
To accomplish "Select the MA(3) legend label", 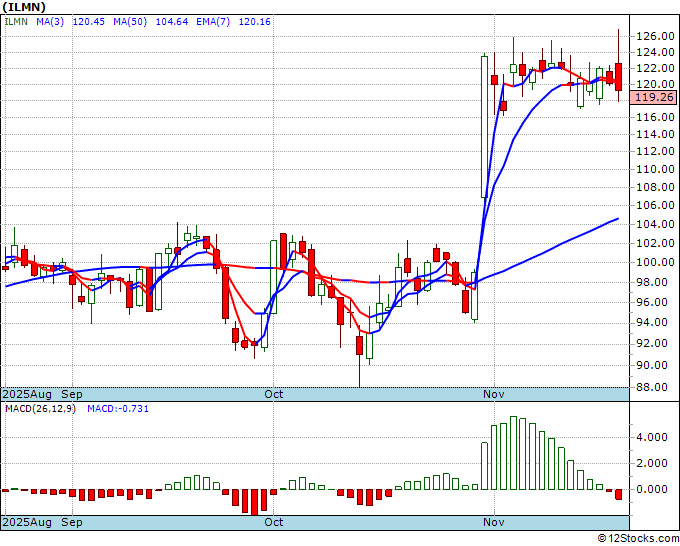I will click(x=50, y=22).
